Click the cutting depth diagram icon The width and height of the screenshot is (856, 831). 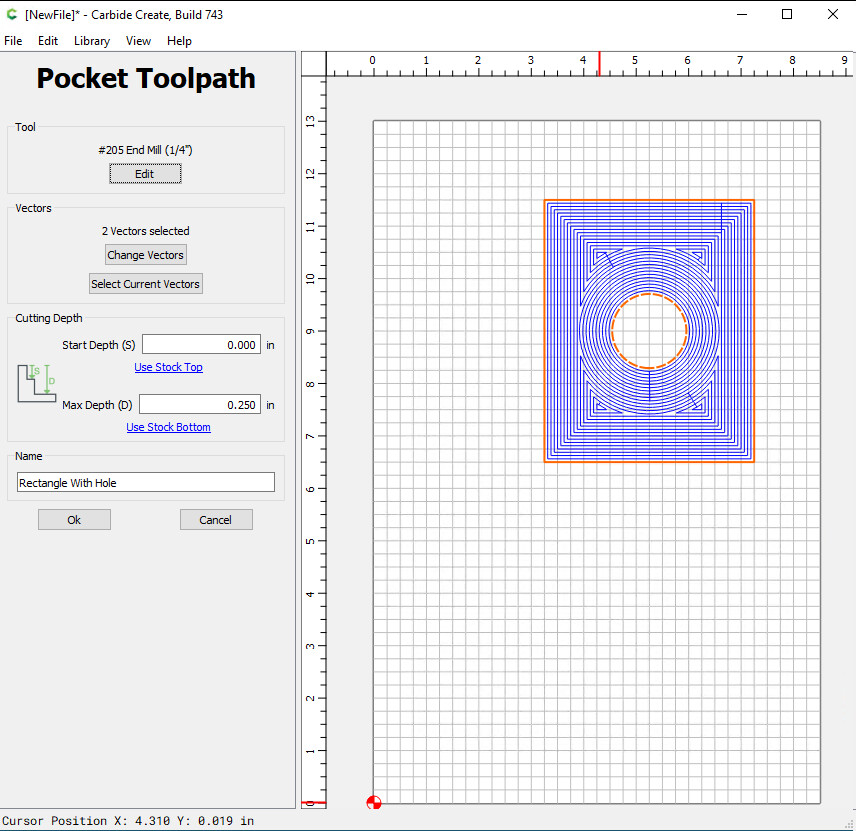click(x=37, y=384)
